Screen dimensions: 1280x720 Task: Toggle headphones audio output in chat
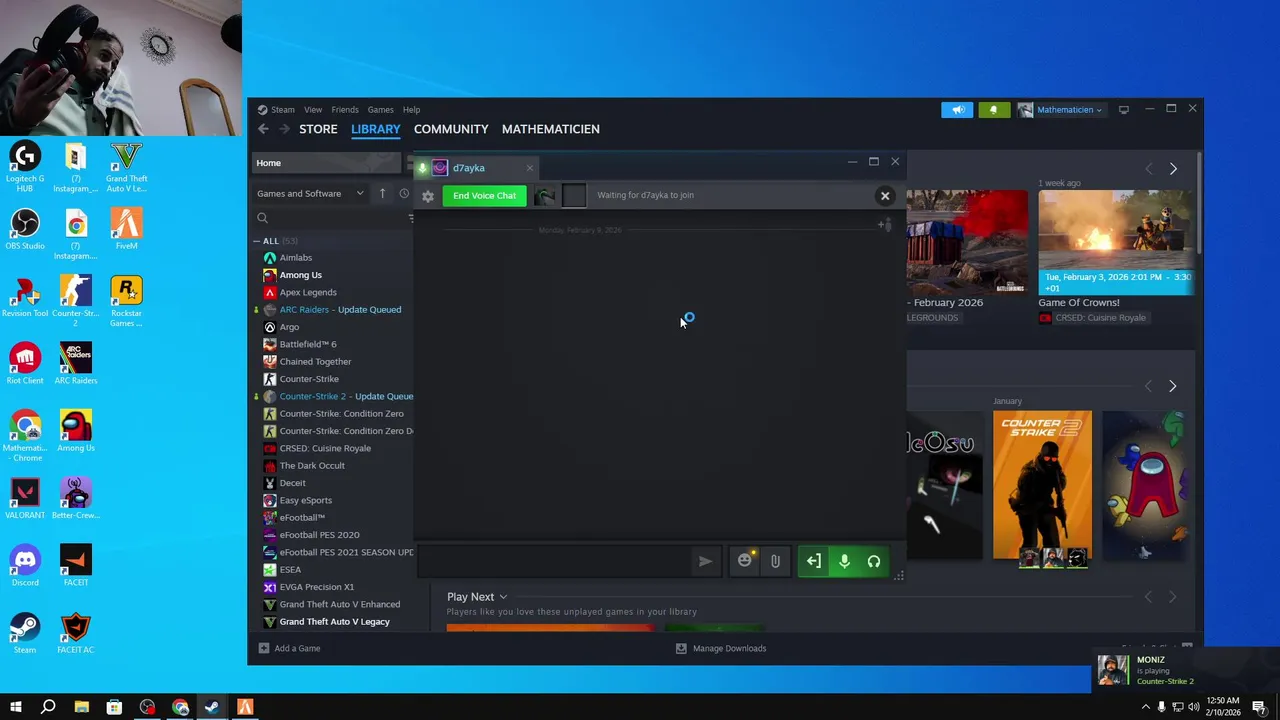[x=874, y=562]
